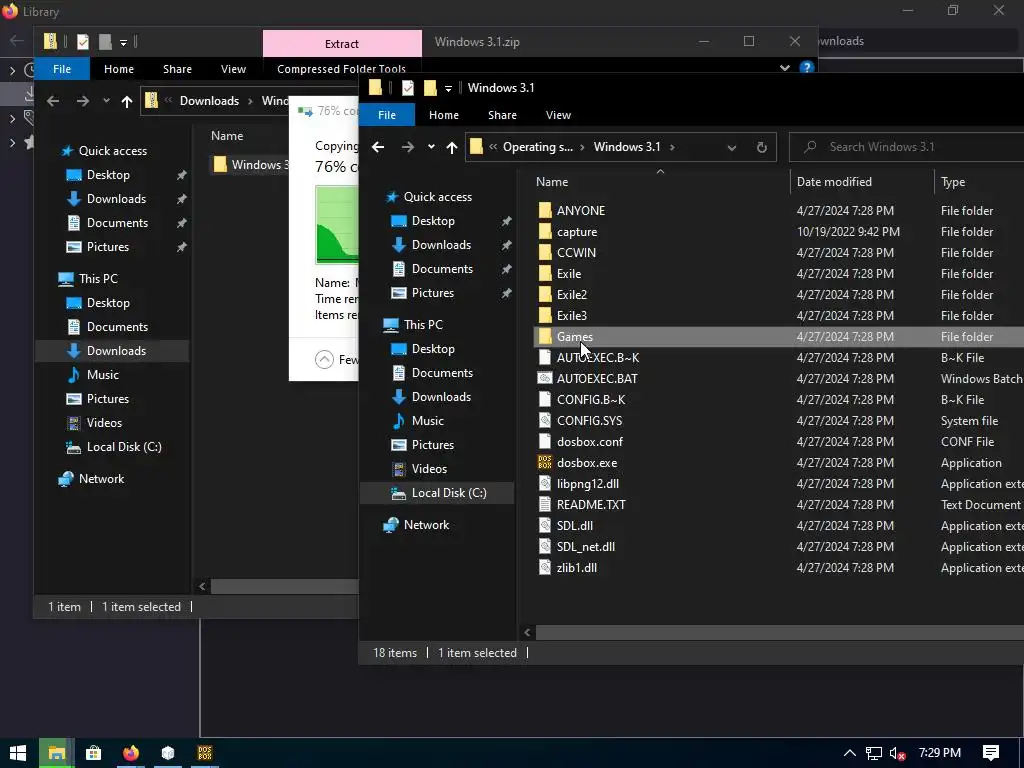Open Firefox from taskbar
This screenshot has height=768, width=1024.
131,753
